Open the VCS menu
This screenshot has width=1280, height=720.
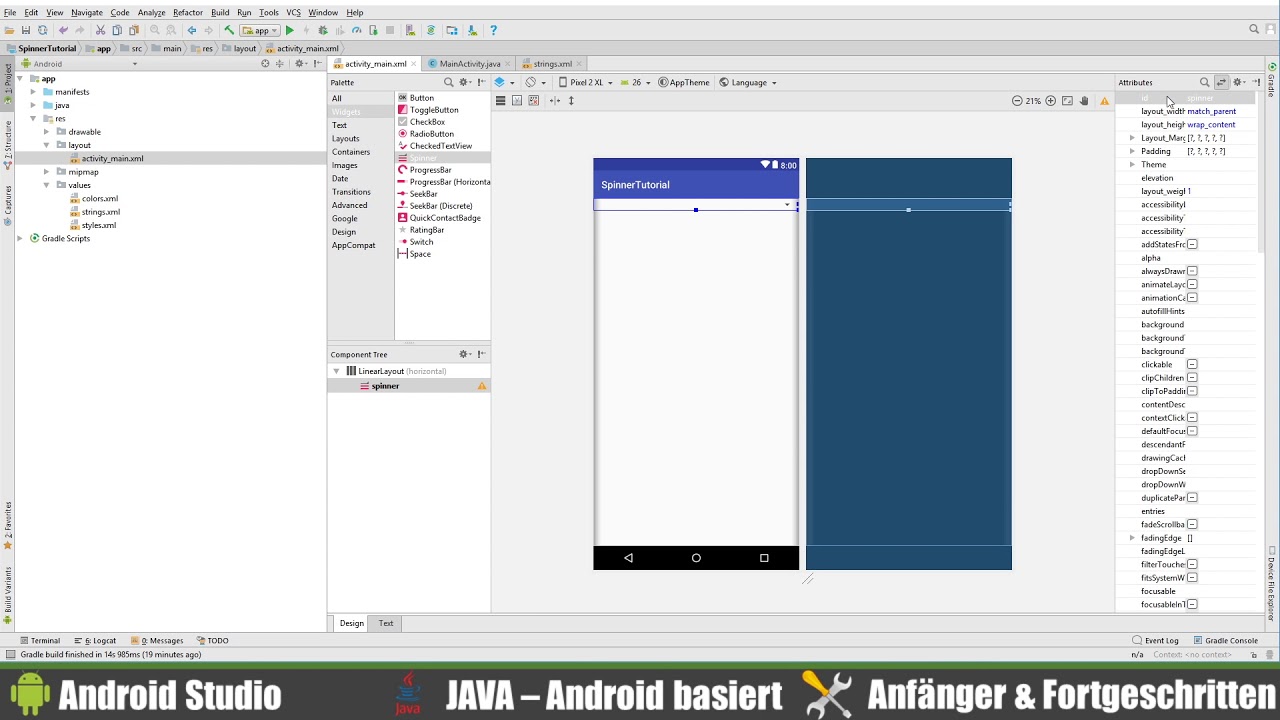pos(293,12)
